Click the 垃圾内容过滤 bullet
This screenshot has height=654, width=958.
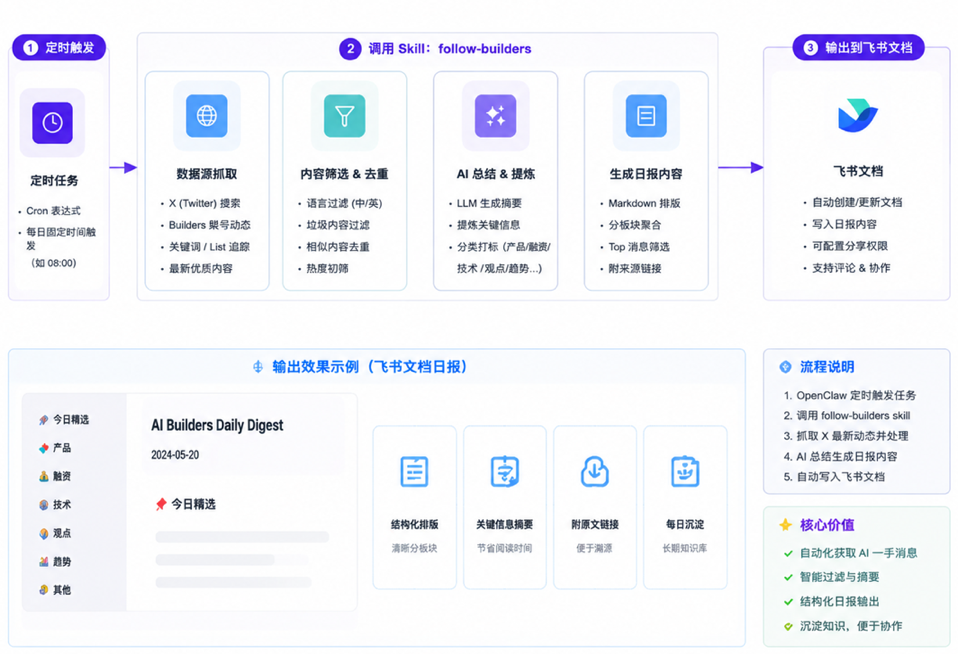pos(338,225)
